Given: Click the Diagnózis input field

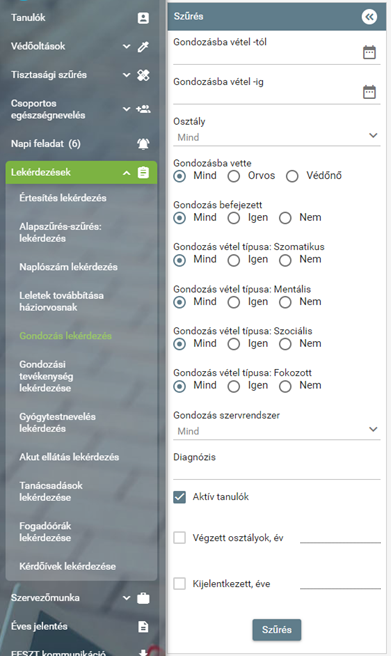Looking at the screenshot, I should (x=276, y=471).
